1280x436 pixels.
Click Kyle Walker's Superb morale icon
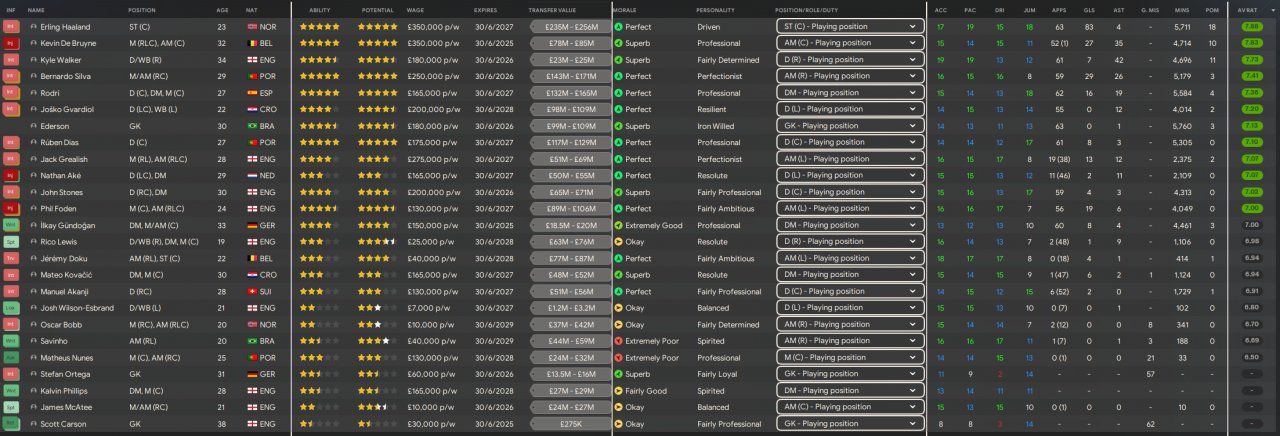[x=618, y=60]
